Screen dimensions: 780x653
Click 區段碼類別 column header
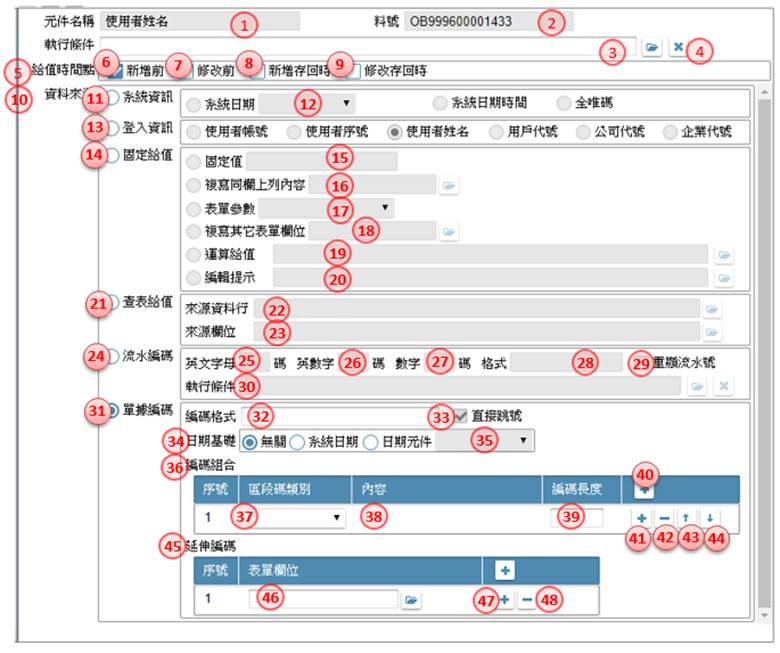click(x=295, y=490)
